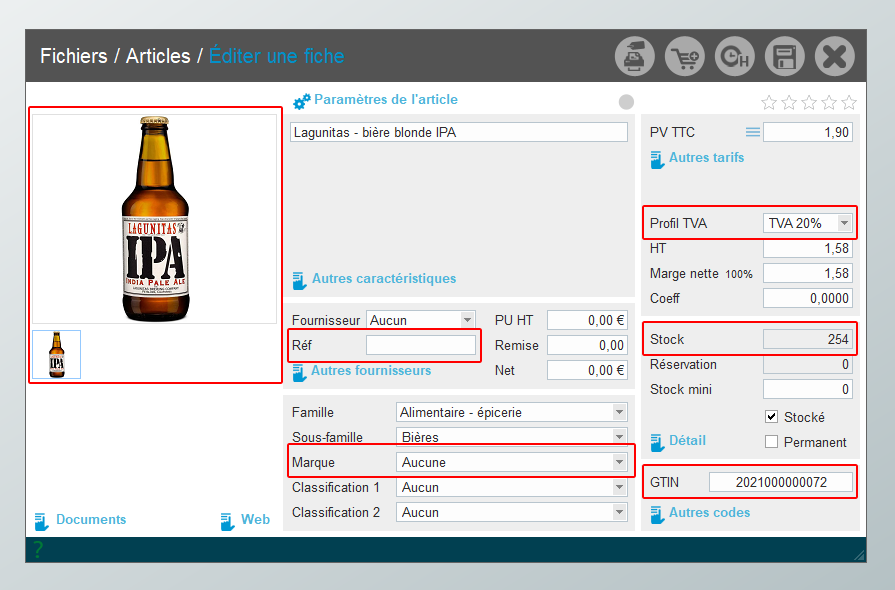Viewport: 895px width, 590px height.
Task: Click the Remise field
Action: (x=587, y=345)
